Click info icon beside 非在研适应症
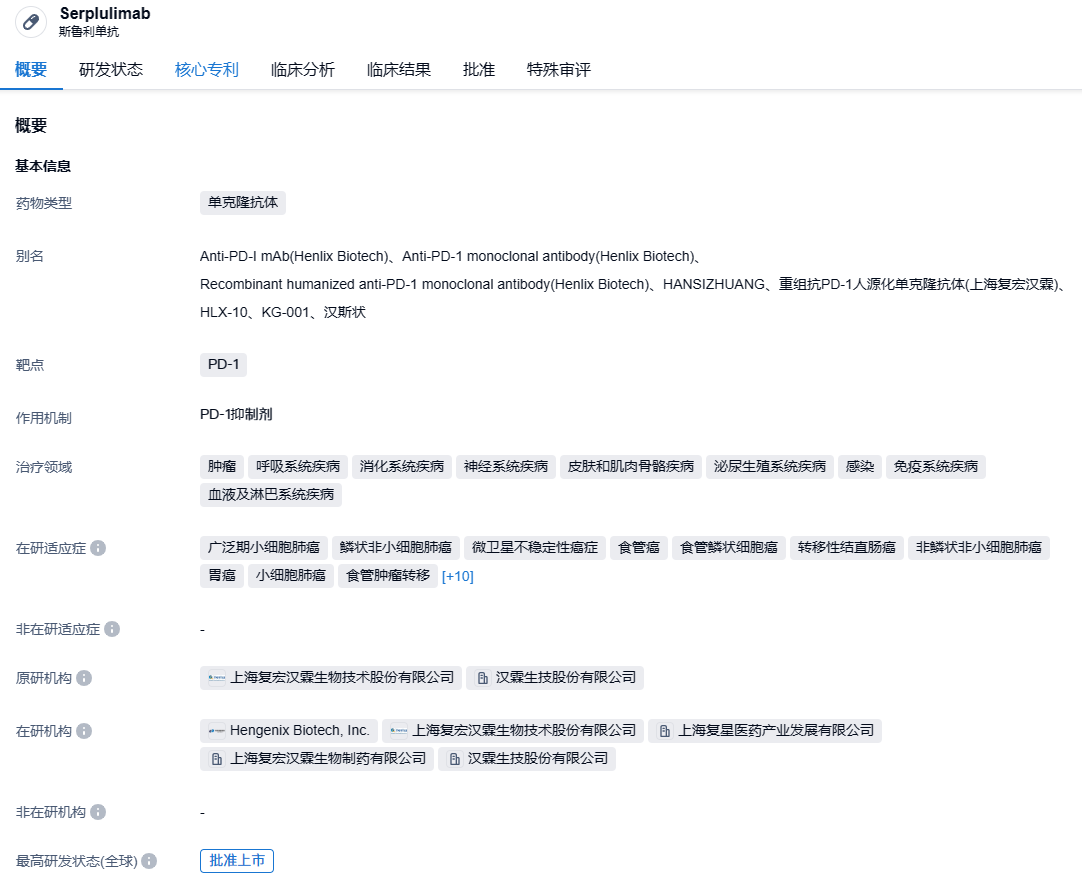 pyautogui.click(x=112, y=629)
